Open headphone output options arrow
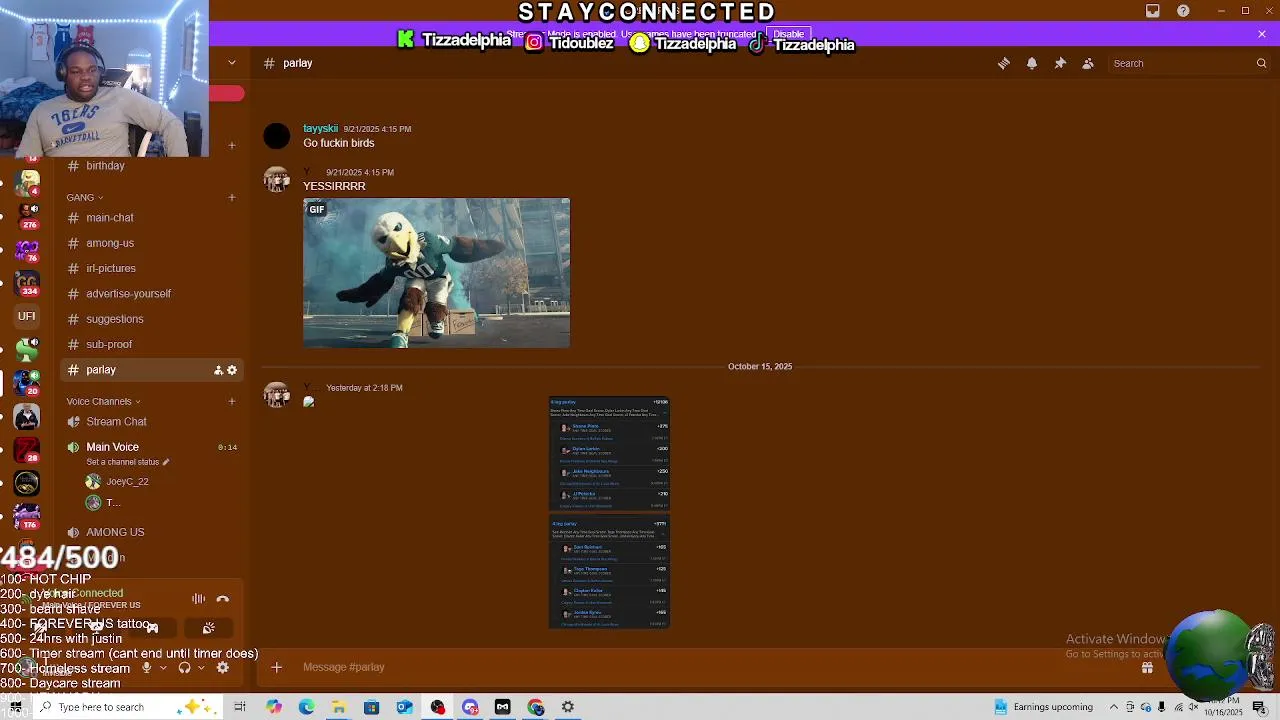 tap(201, 668)
